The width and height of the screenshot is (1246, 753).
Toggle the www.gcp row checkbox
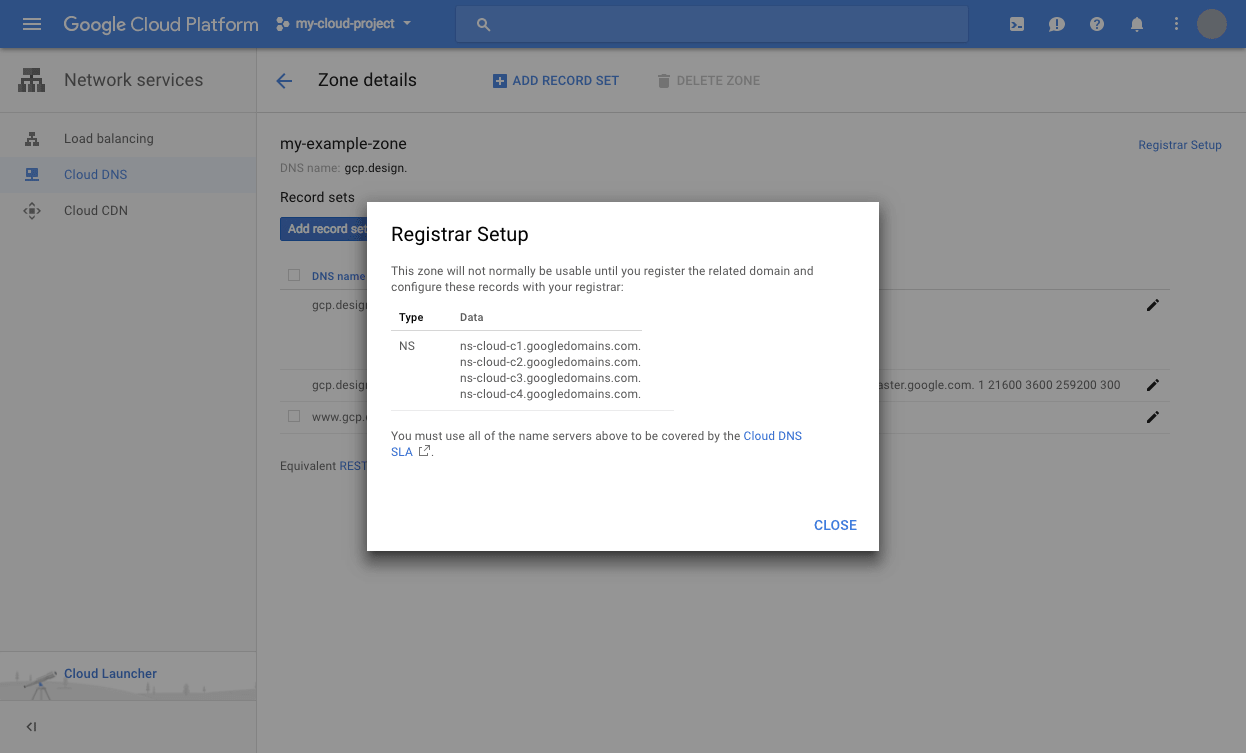pyautogui.click(x=294, y=416)
